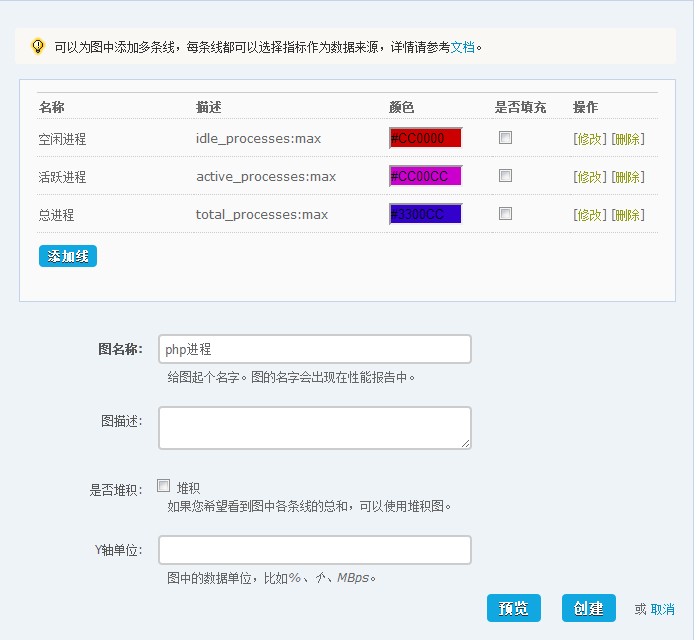Enable fill for 活跃进程 line
Viewport: 697px width, 640px height.
click(x=506, y=176)
